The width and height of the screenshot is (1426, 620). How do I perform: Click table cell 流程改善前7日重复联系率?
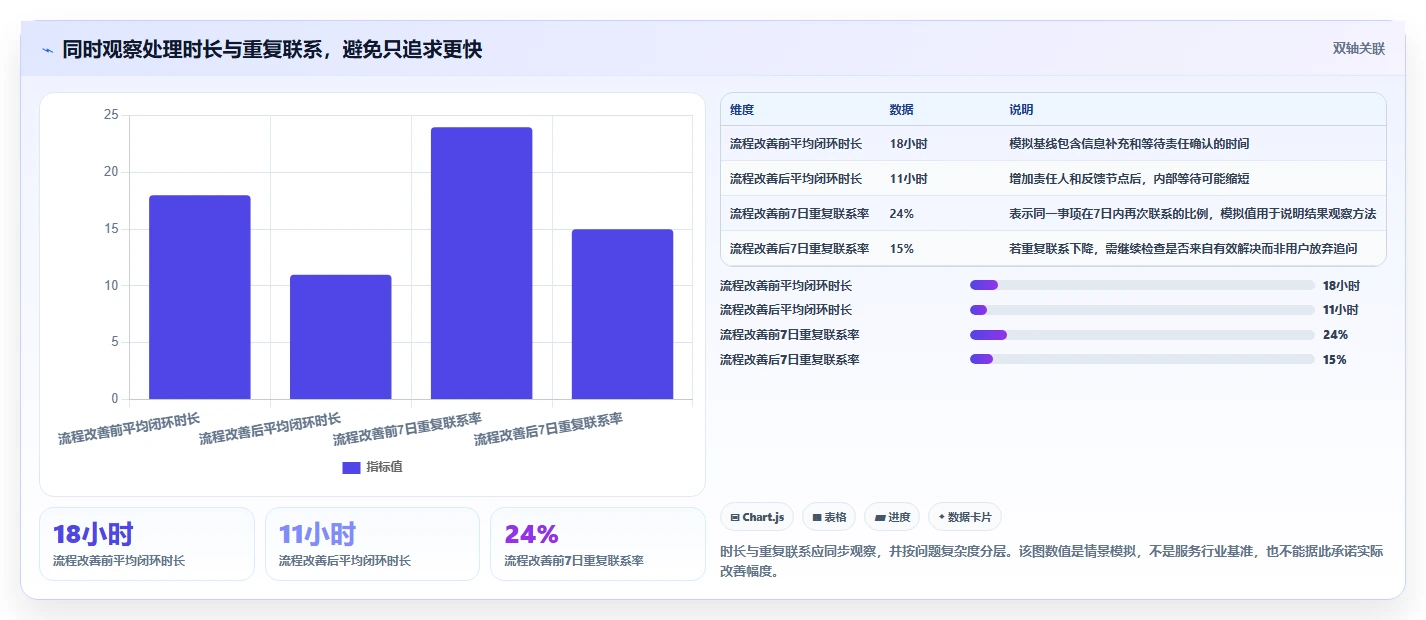click(x=799, y=214)
